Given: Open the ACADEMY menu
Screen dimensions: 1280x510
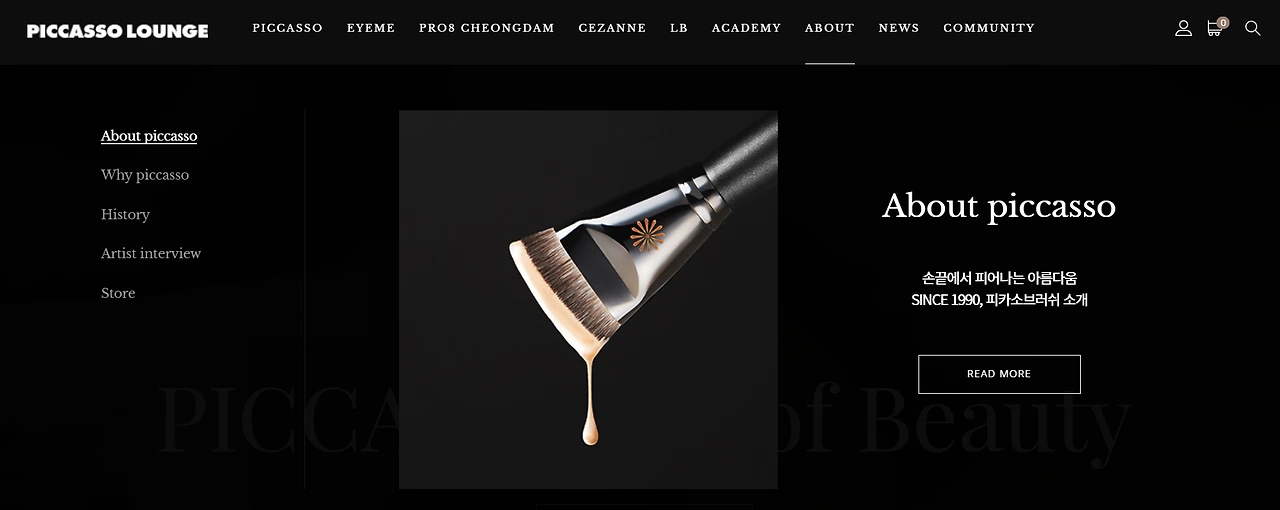Looking at the screenshot, I should (746, 28).
